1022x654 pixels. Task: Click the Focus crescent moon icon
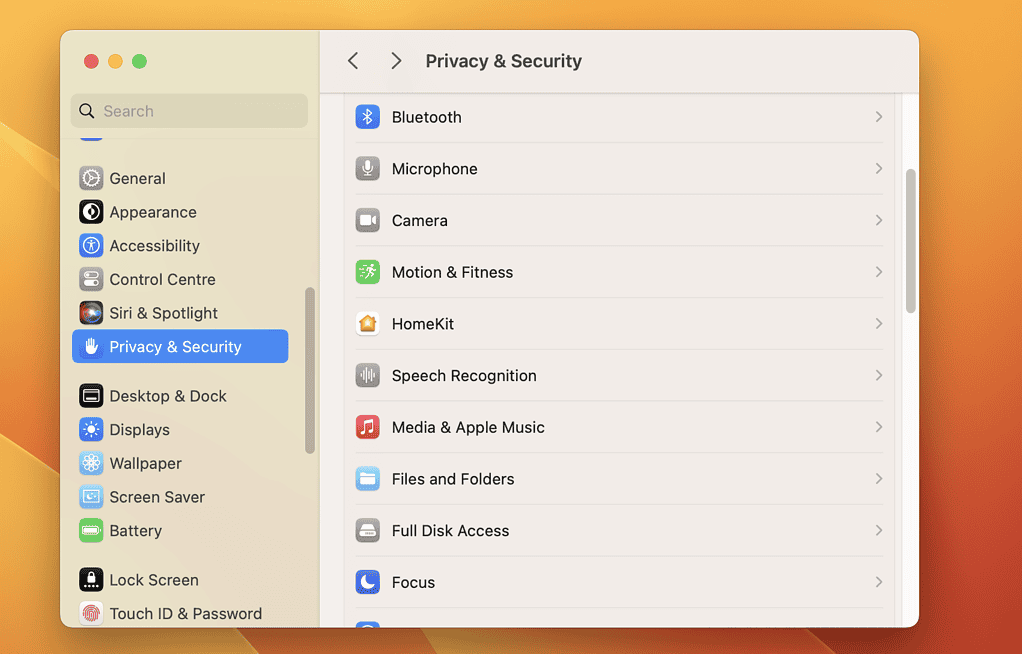point(367,582)
